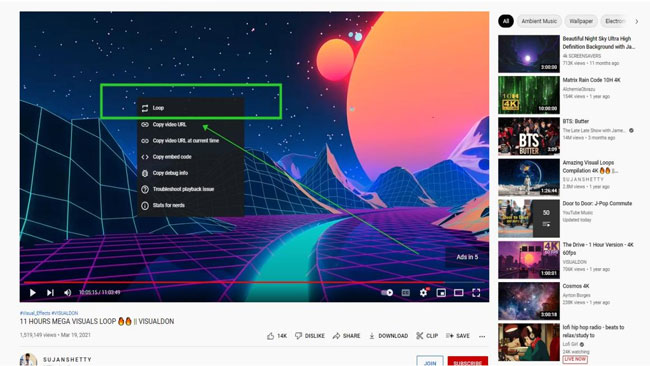Image resolution: width=650 pixels, height=366 pixels.
Task: Select Copy debug info entry
Action: pyautogui.click(x=191, y=173)
